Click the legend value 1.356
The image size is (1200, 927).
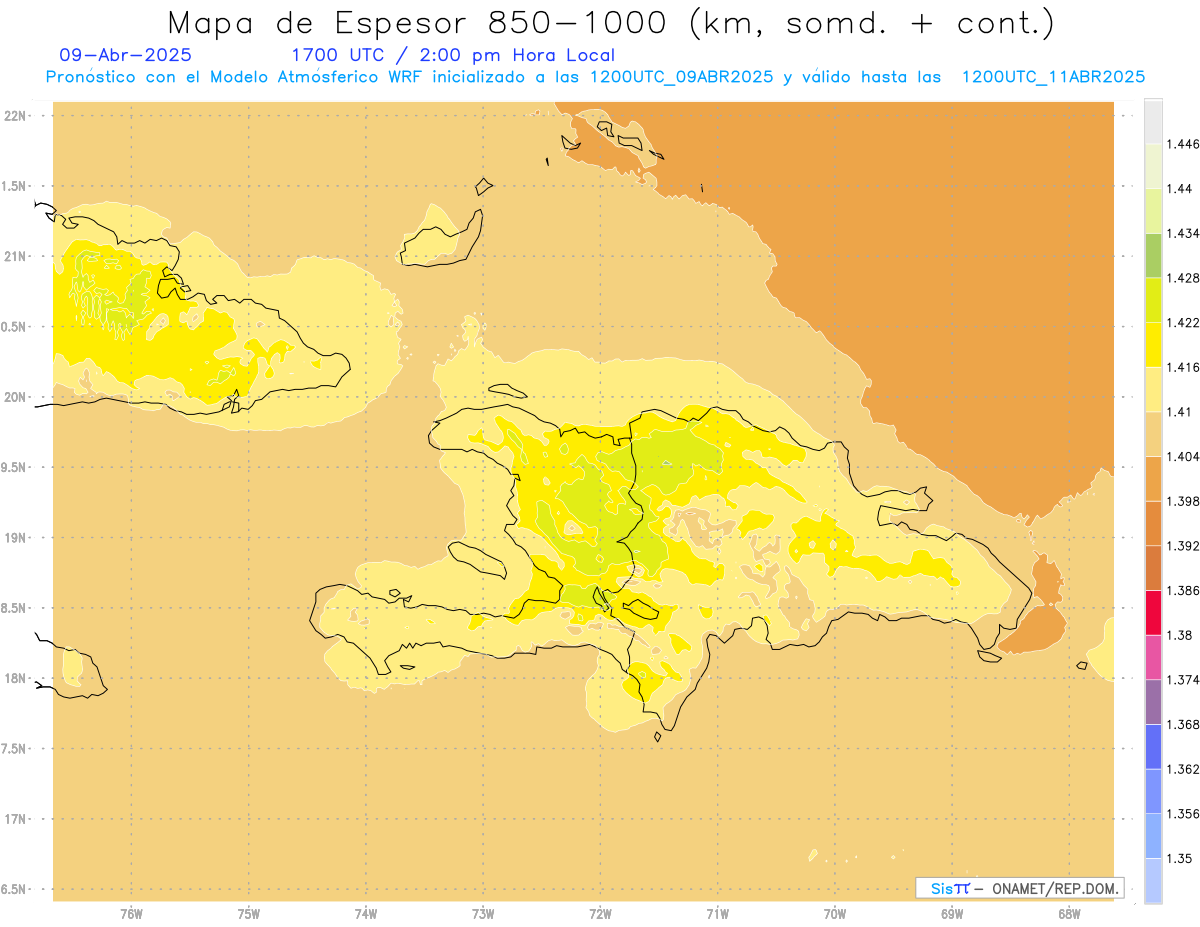point(1182,814)
